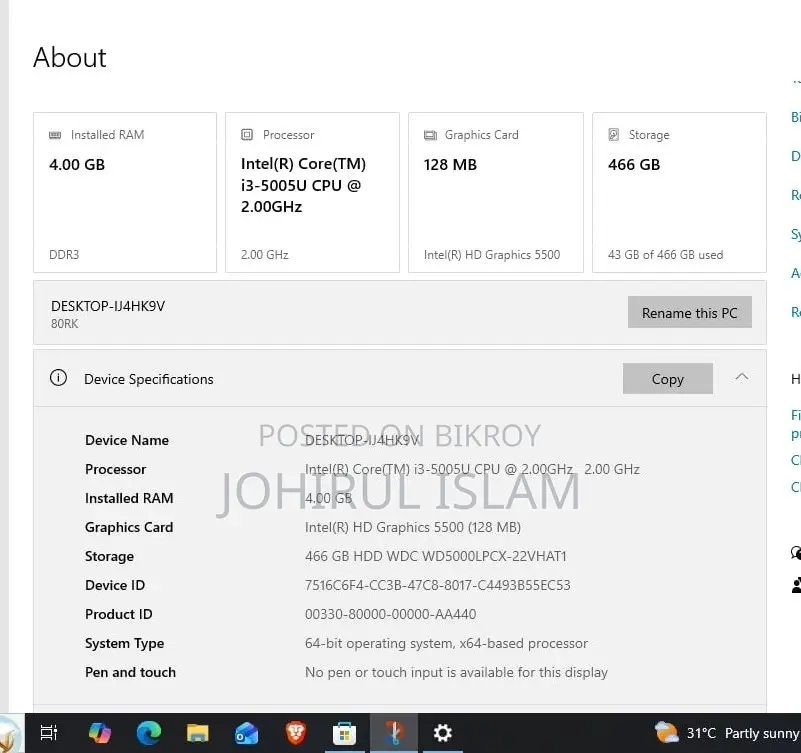Image resolution: width=801 pixels, height=753 pixels.
Task: Open Microsoft Store from the taskbar
Action: coord(344,734)
